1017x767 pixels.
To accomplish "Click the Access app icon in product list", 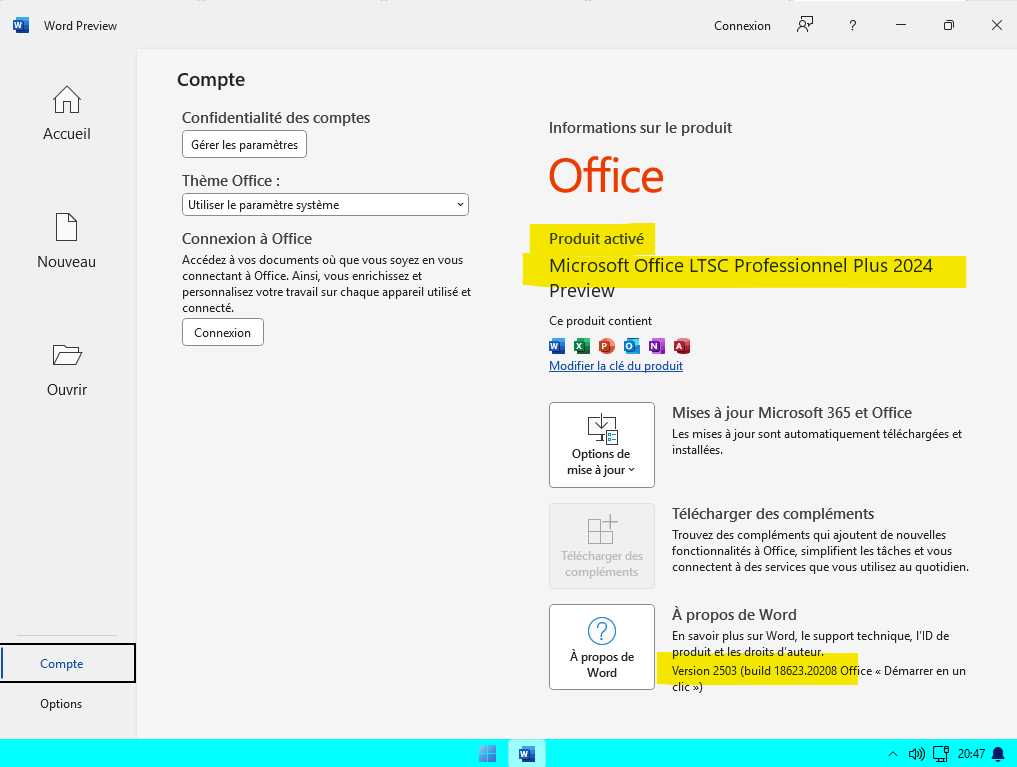I will tap(682, 346).
